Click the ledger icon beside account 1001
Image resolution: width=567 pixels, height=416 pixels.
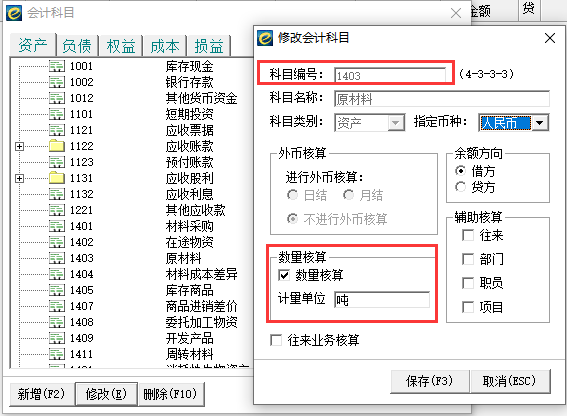pos(57,66)
